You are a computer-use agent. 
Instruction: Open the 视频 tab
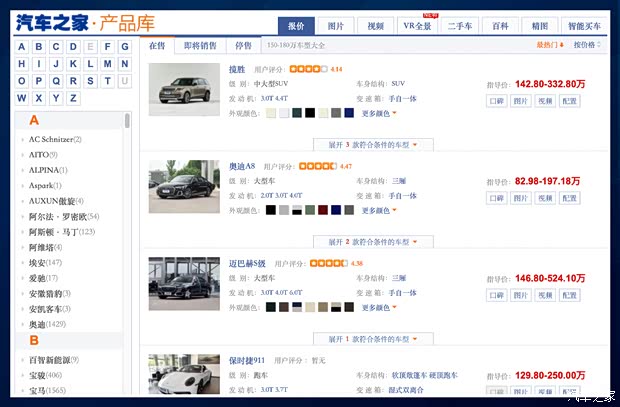375,26
